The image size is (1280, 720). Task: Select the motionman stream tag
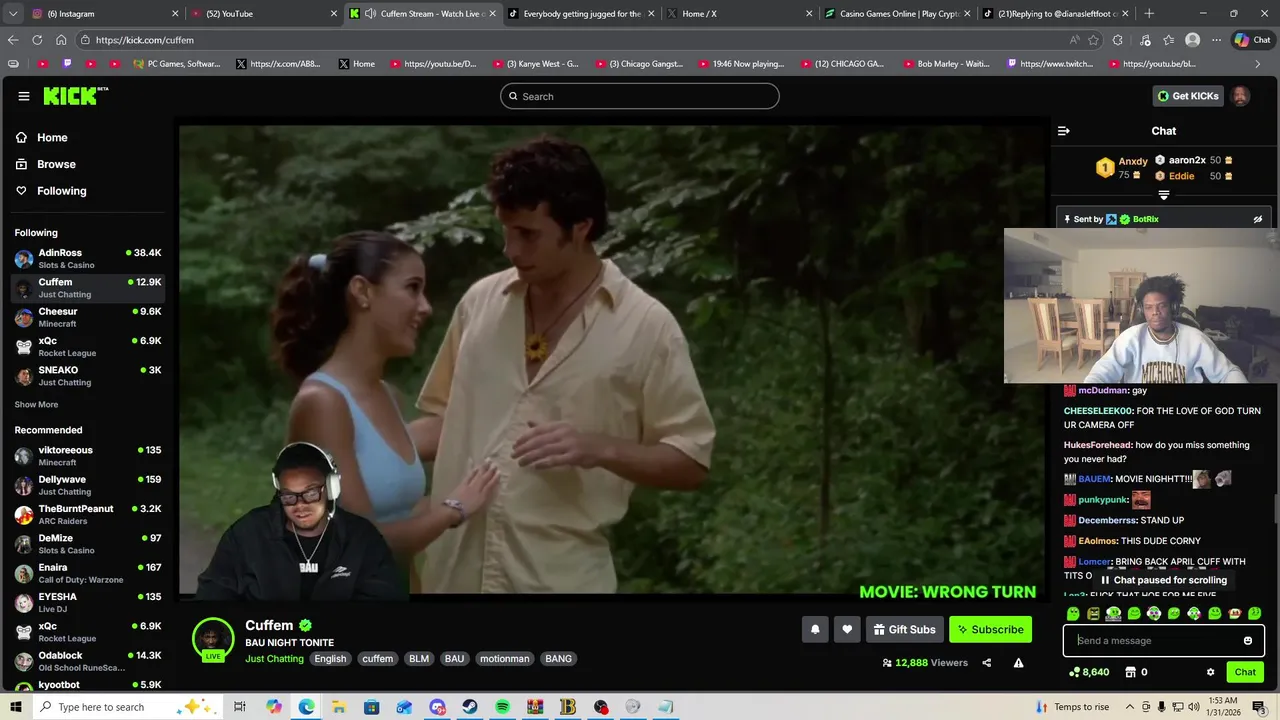click(504, 659)
